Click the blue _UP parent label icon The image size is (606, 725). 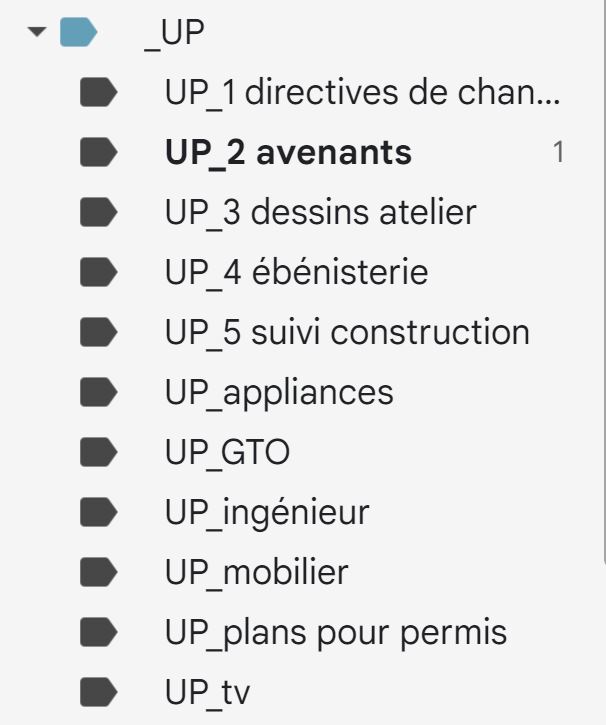click(x=77, y=33)
